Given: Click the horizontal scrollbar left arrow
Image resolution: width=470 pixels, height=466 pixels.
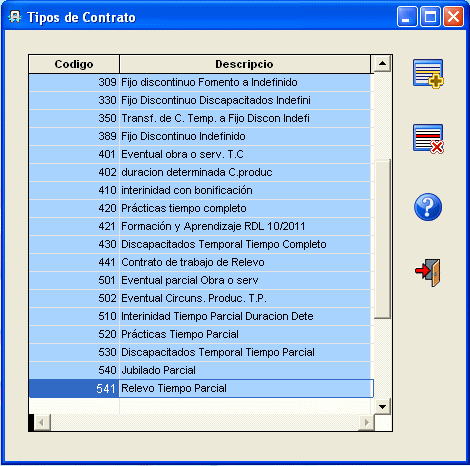Looking at the screenshot, I should 42,423.
